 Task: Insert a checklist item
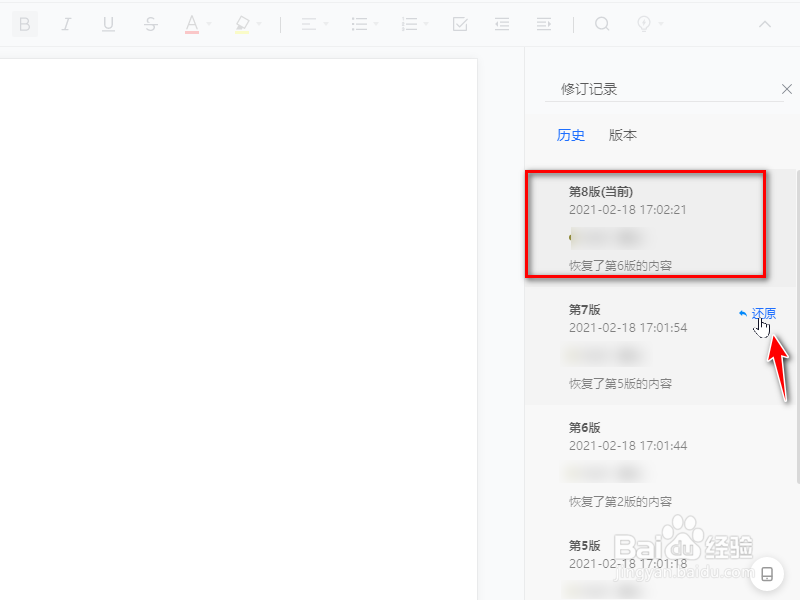(x=460, y=24)
